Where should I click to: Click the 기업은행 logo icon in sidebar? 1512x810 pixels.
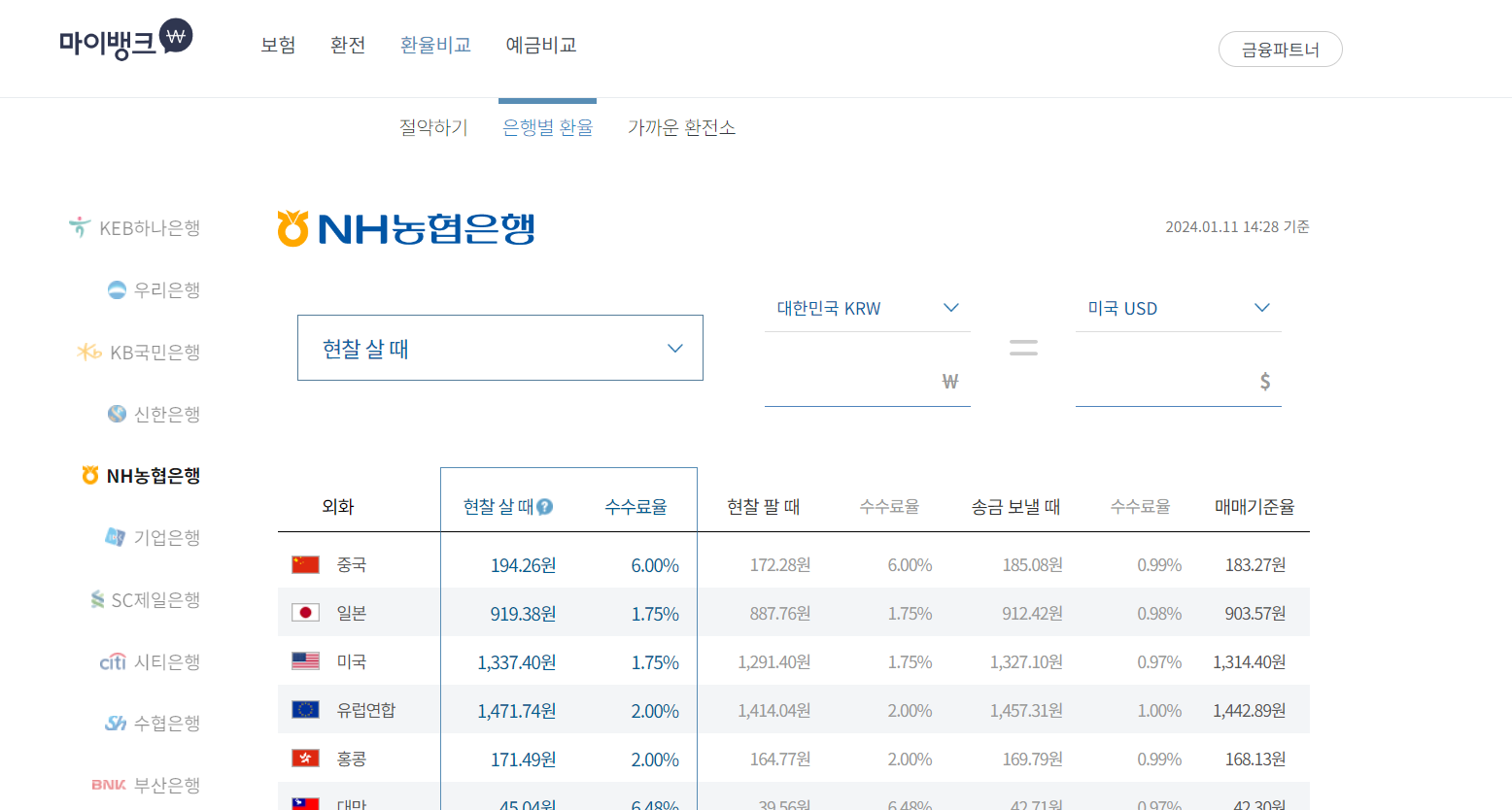click(116, 537)
